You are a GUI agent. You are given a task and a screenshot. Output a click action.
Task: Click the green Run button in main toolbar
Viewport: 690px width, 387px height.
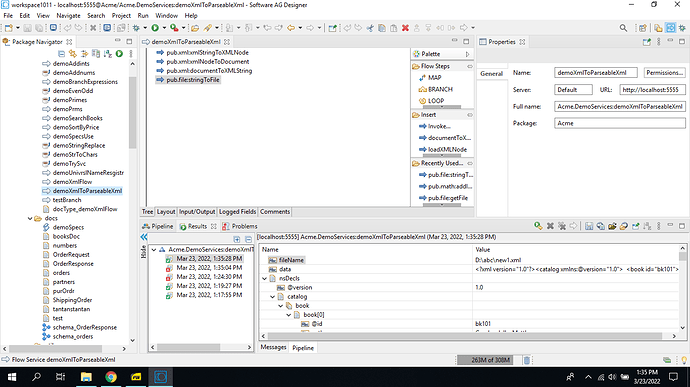[x=155, y=28]
